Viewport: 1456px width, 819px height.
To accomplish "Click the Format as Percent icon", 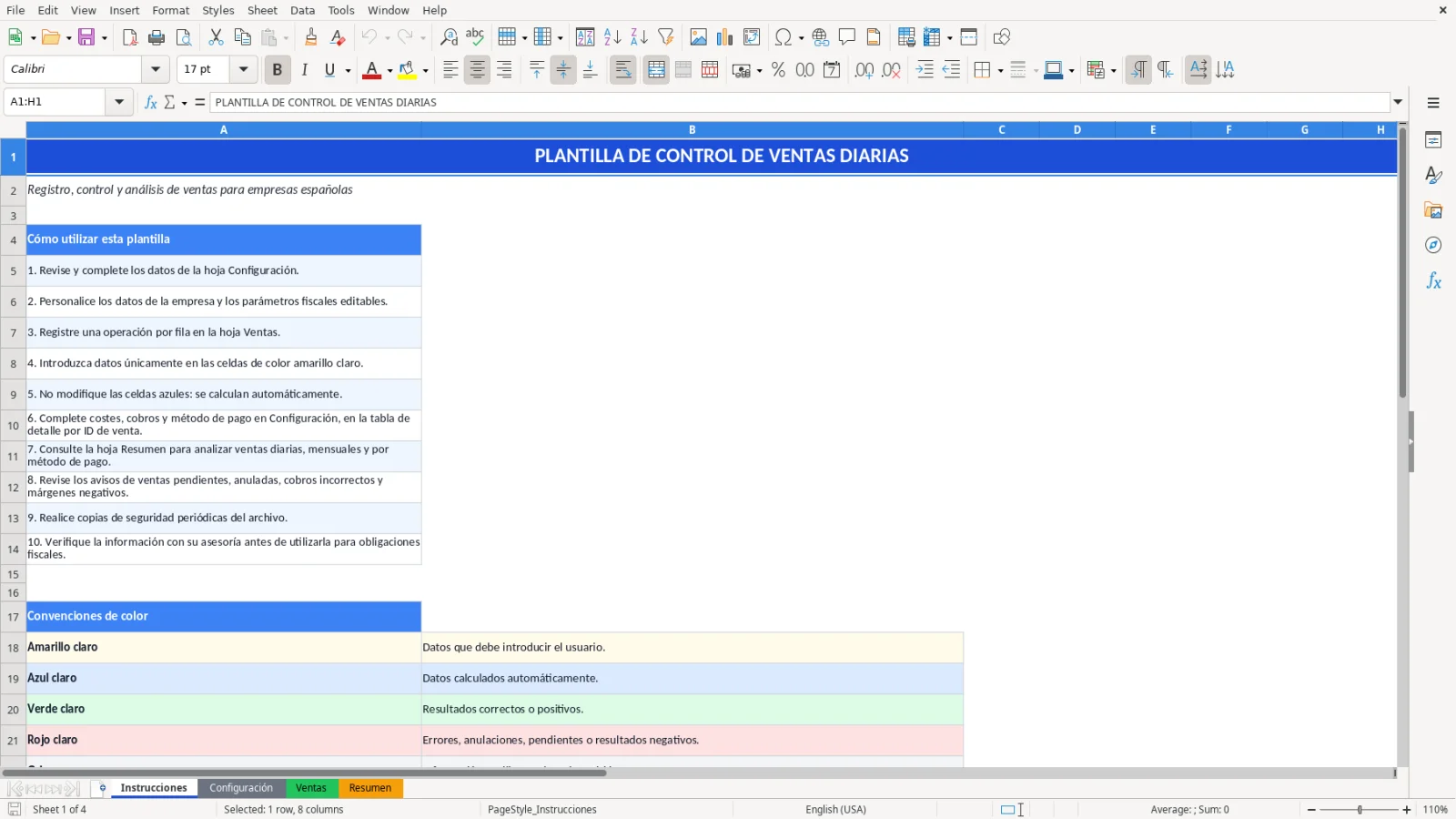I will [x=778, y=70].
